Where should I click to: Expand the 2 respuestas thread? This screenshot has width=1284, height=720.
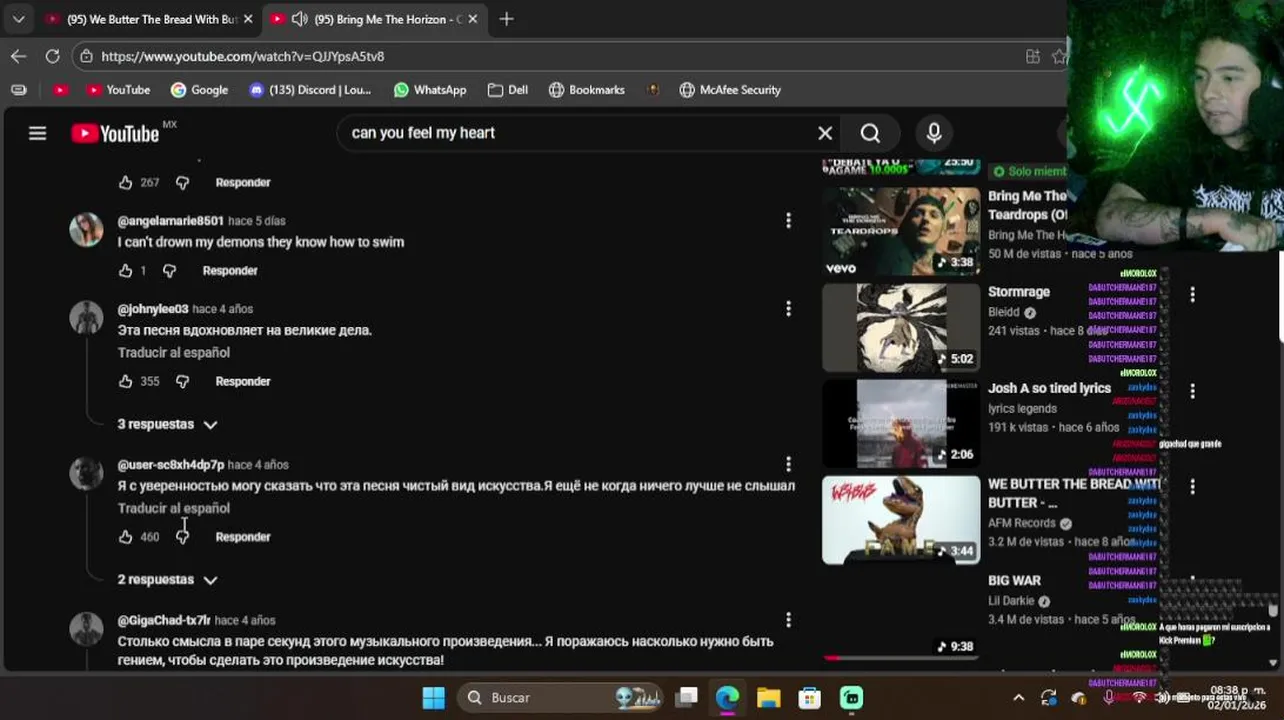[167, 580]
